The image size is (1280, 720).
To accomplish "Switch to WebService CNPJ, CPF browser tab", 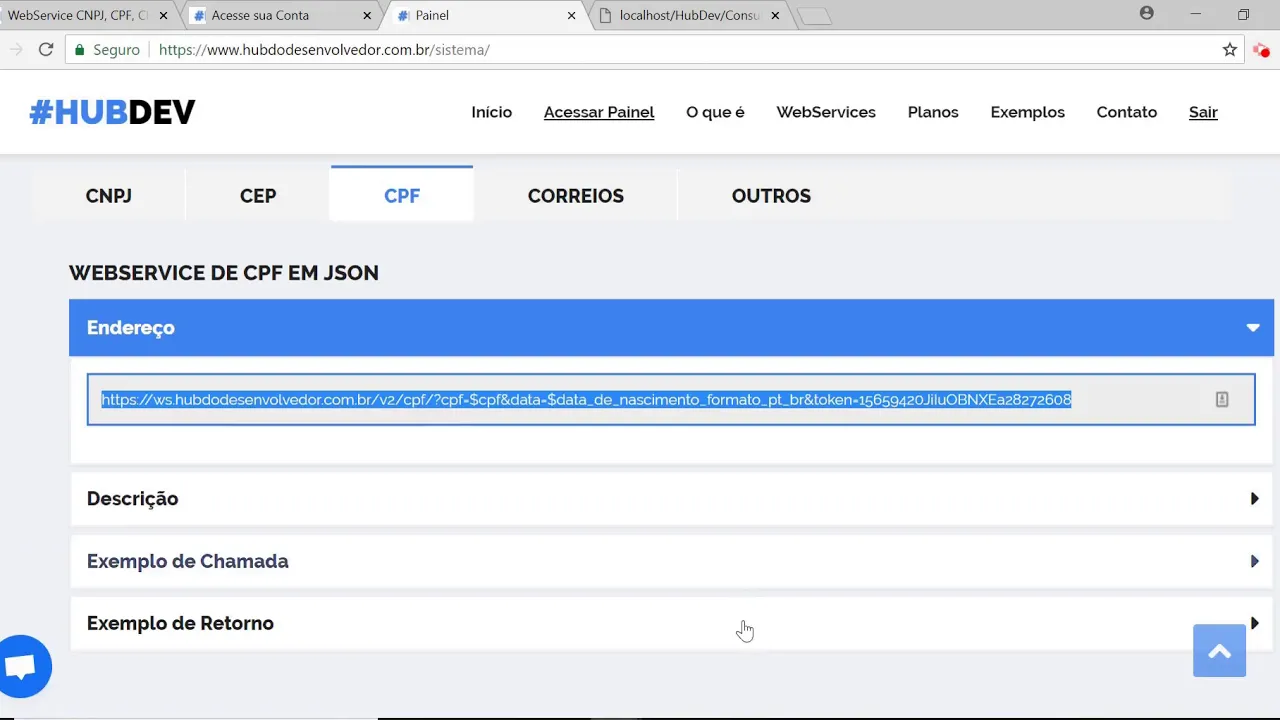I will [x=78, y=16].
